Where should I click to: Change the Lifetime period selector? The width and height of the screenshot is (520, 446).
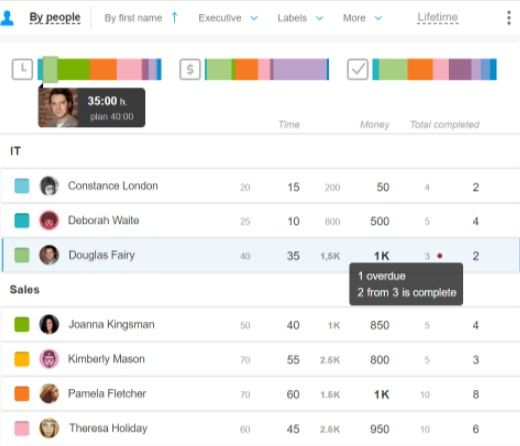tap(438, 17)
